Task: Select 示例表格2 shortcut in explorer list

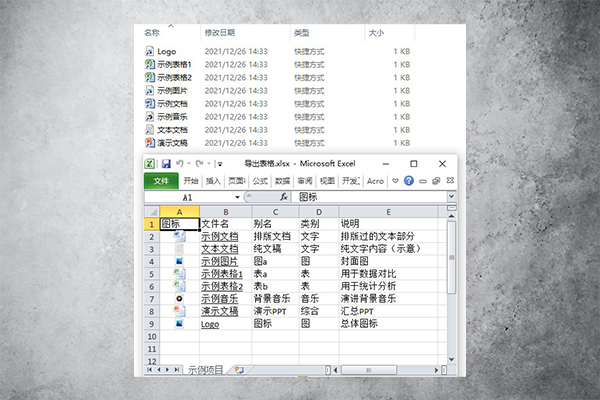Action: point(168,77)
